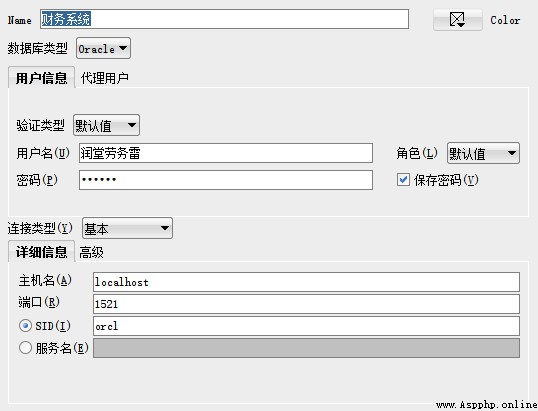Click the SID orcl input field

[306, 326]
